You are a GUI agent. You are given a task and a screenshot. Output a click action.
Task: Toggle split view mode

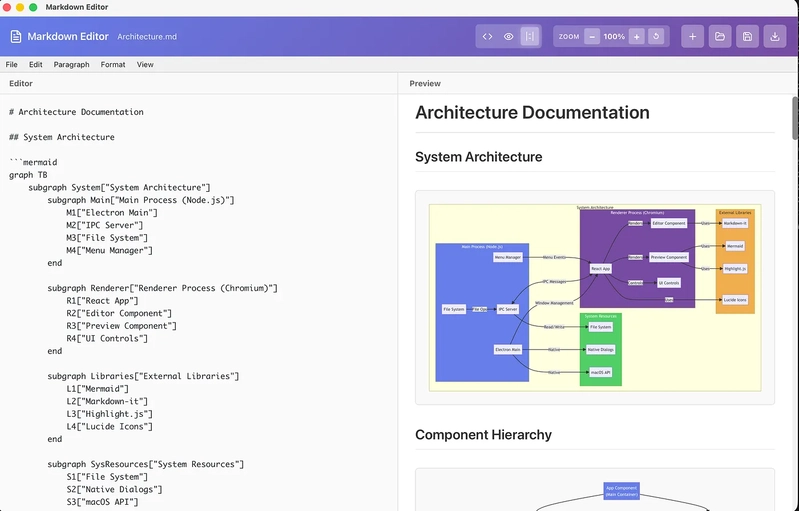pyautogui.click(x=530, y=37)
